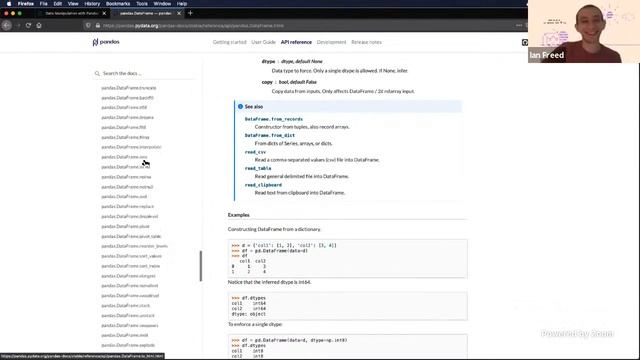Click the Firefox home icon
The height and width of the screenshot is (360, 640).
[x=39, y=25]
